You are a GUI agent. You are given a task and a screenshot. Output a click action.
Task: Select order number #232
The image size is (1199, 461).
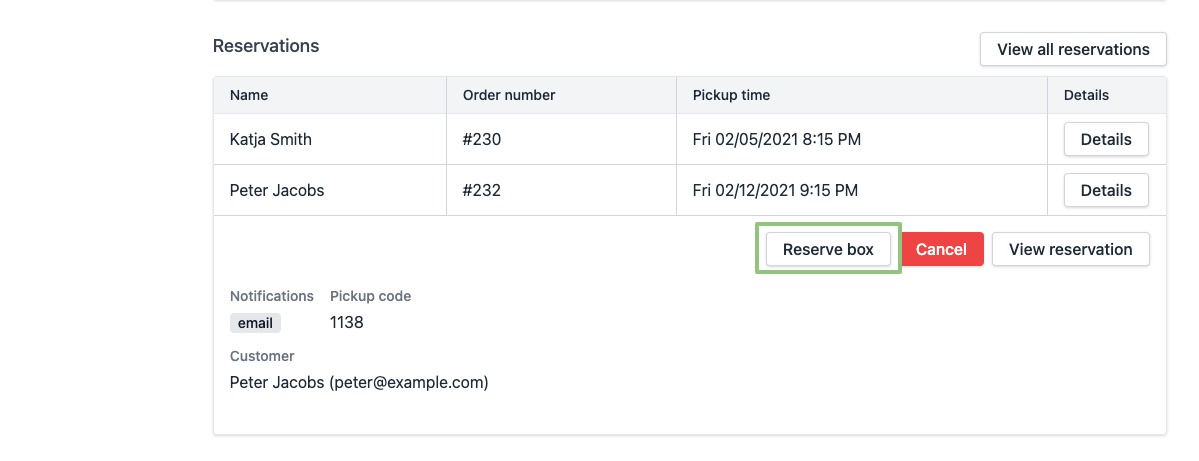point(482,190)
